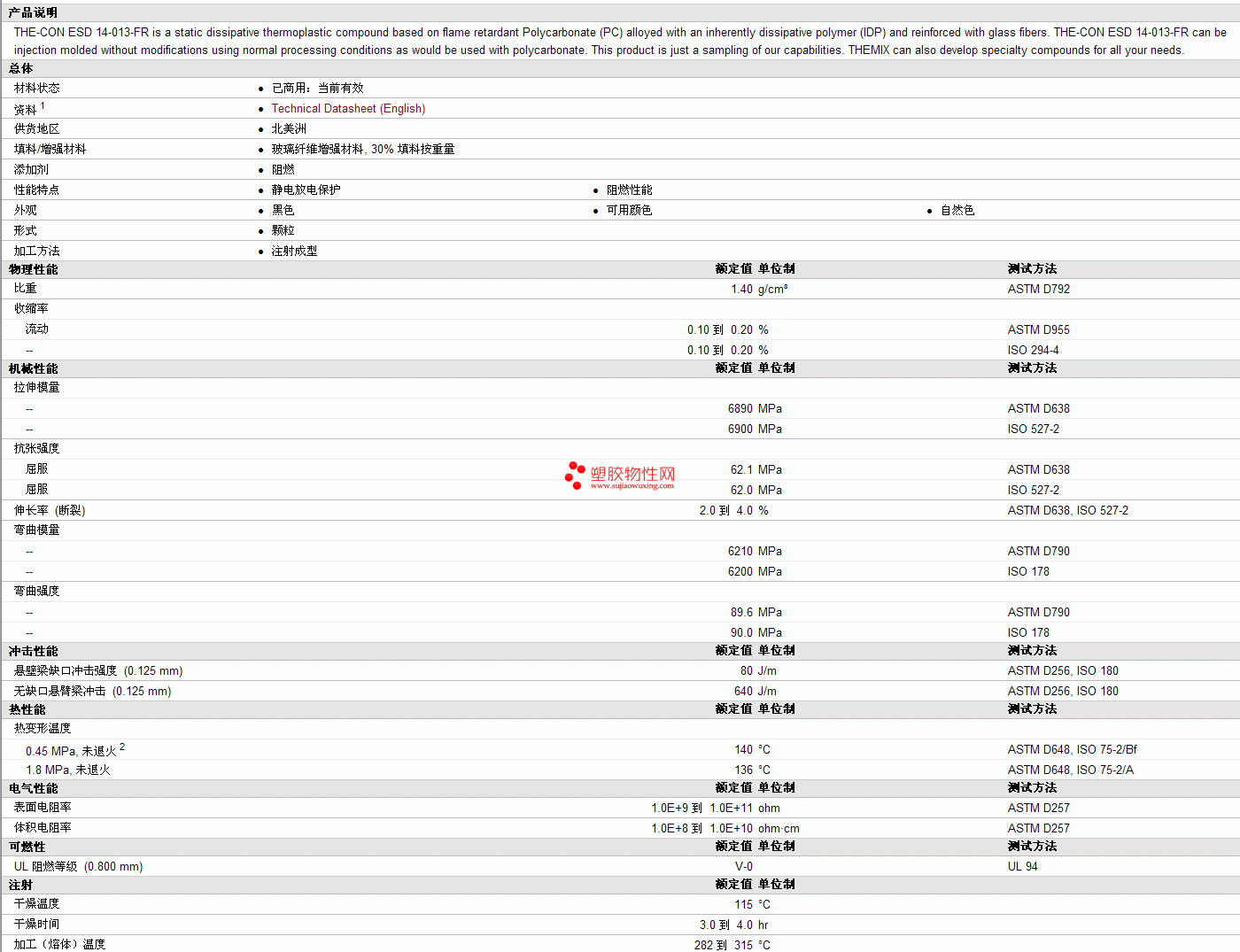Select the 弯曲强度 row label

point(37,592)
